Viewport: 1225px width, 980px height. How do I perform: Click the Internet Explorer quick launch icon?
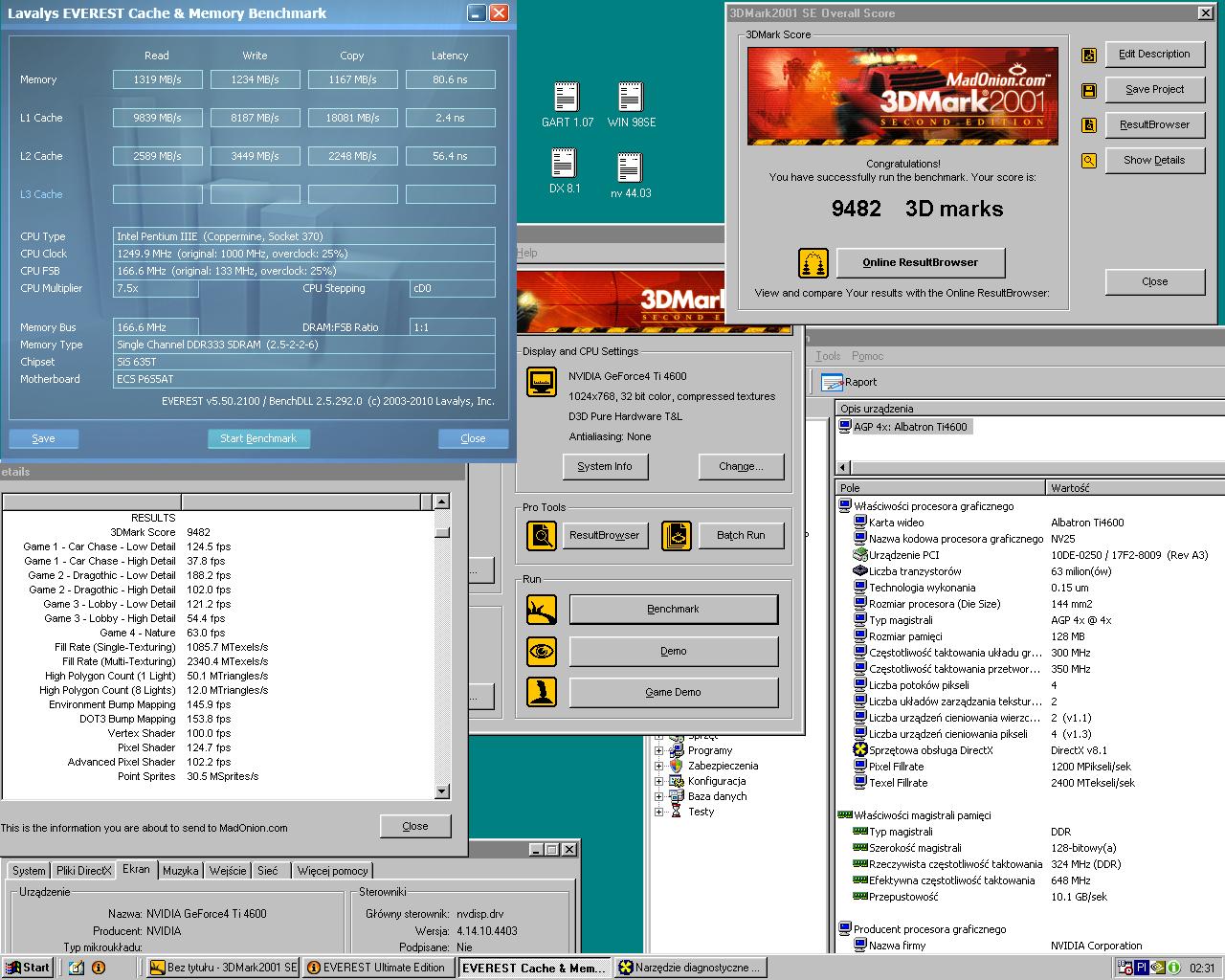click(78, 968)
